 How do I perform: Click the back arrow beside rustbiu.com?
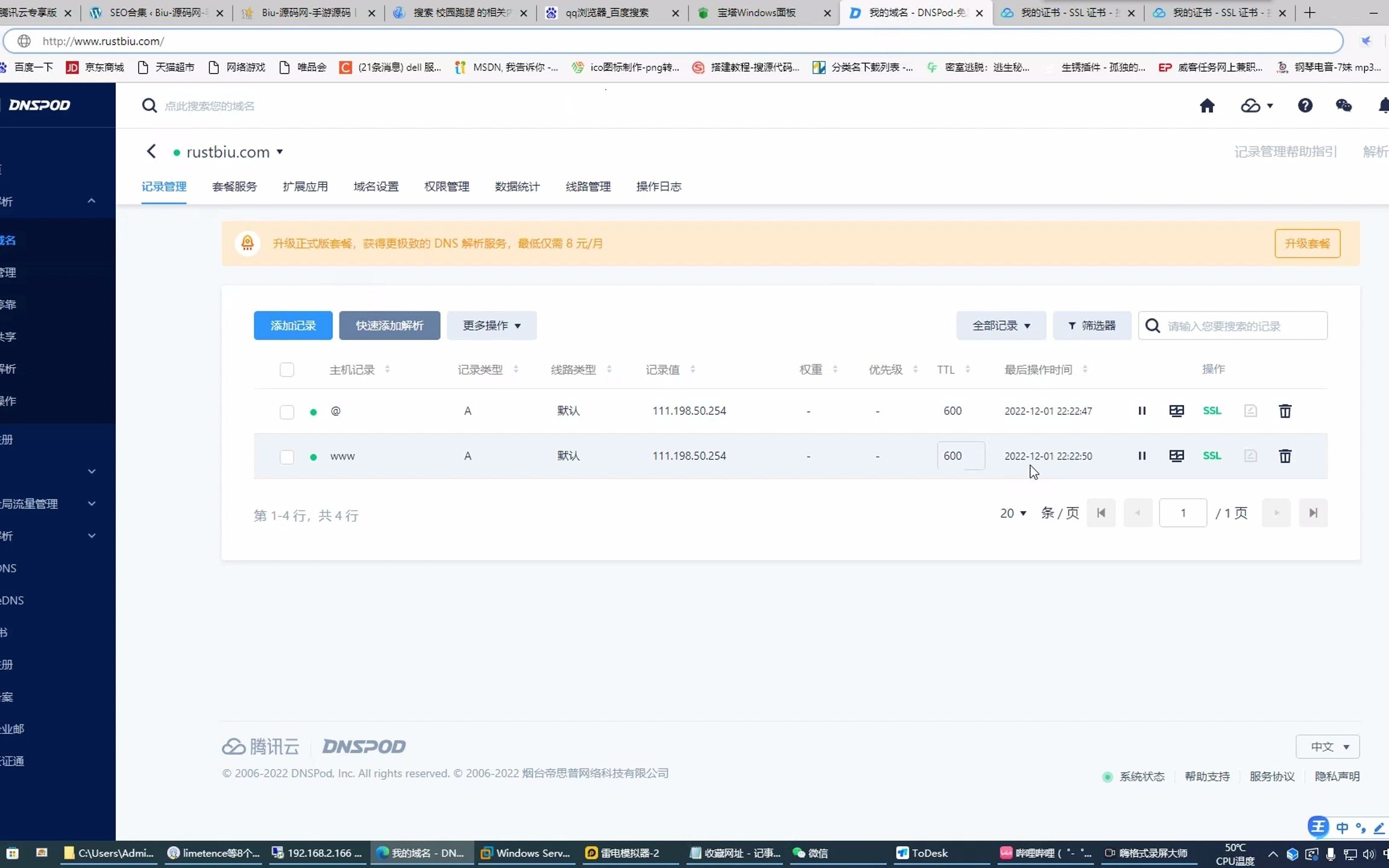[x=151, y=151]
